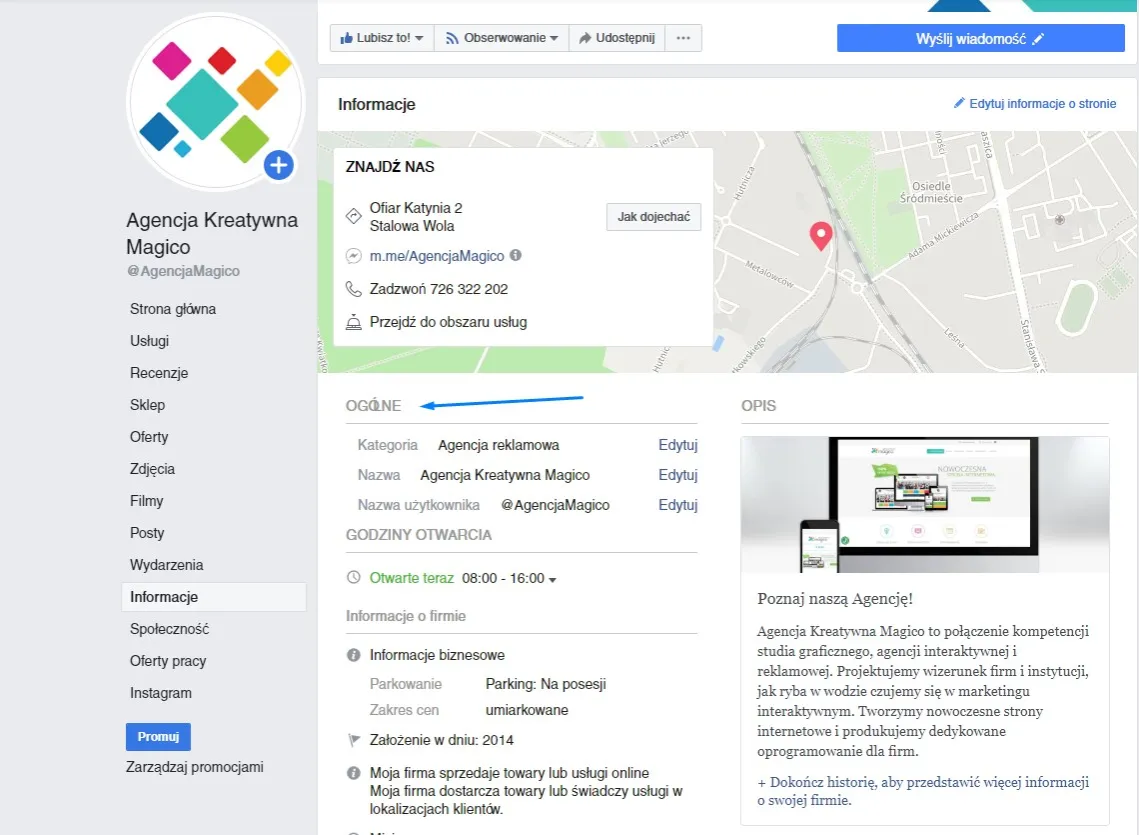Click the info icon beside Informacje biznesowe

pos(353,655)
